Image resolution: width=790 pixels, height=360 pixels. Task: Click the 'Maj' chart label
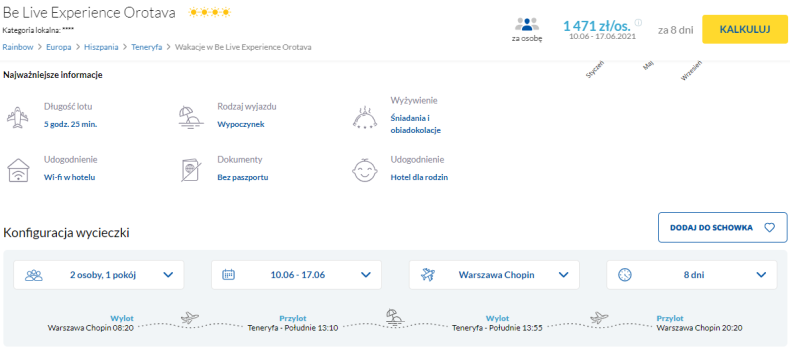click(x=648, y=66)
